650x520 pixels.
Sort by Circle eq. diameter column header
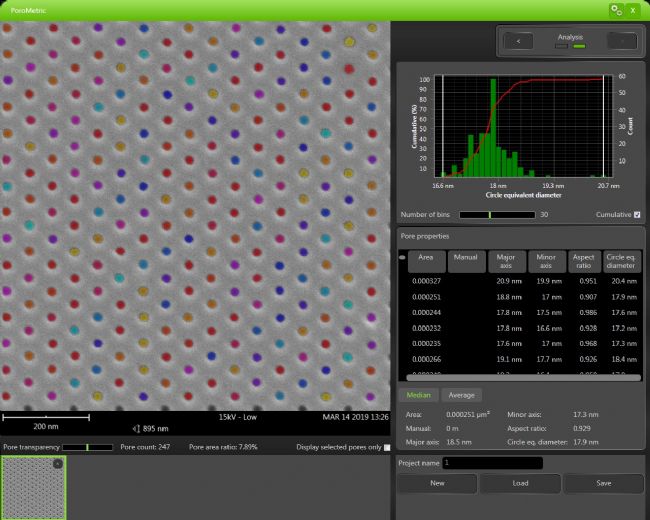point(620,262)
